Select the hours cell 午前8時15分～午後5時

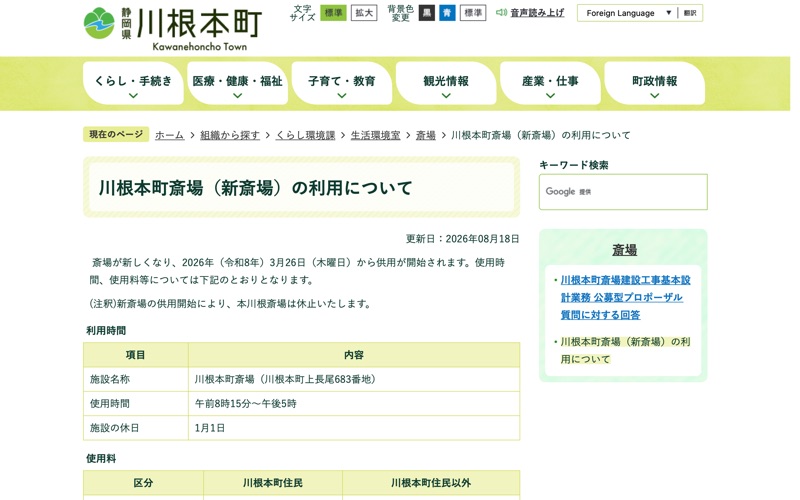tap(354, 404)
